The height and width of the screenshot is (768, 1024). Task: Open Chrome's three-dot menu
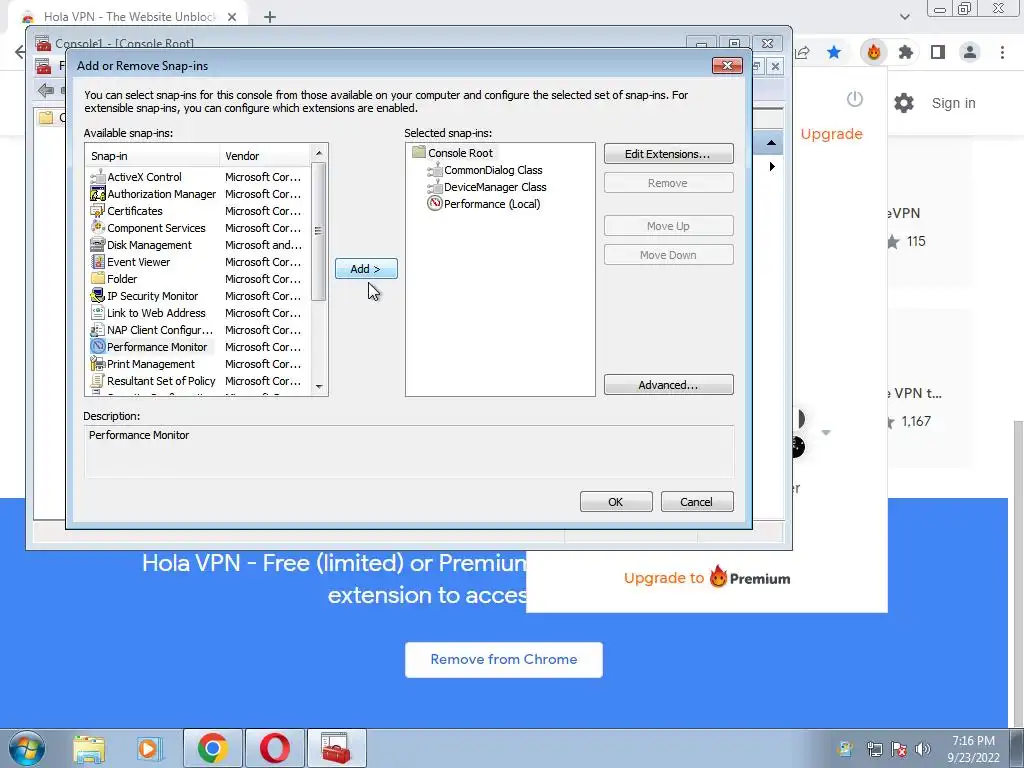coord(1002,52)
